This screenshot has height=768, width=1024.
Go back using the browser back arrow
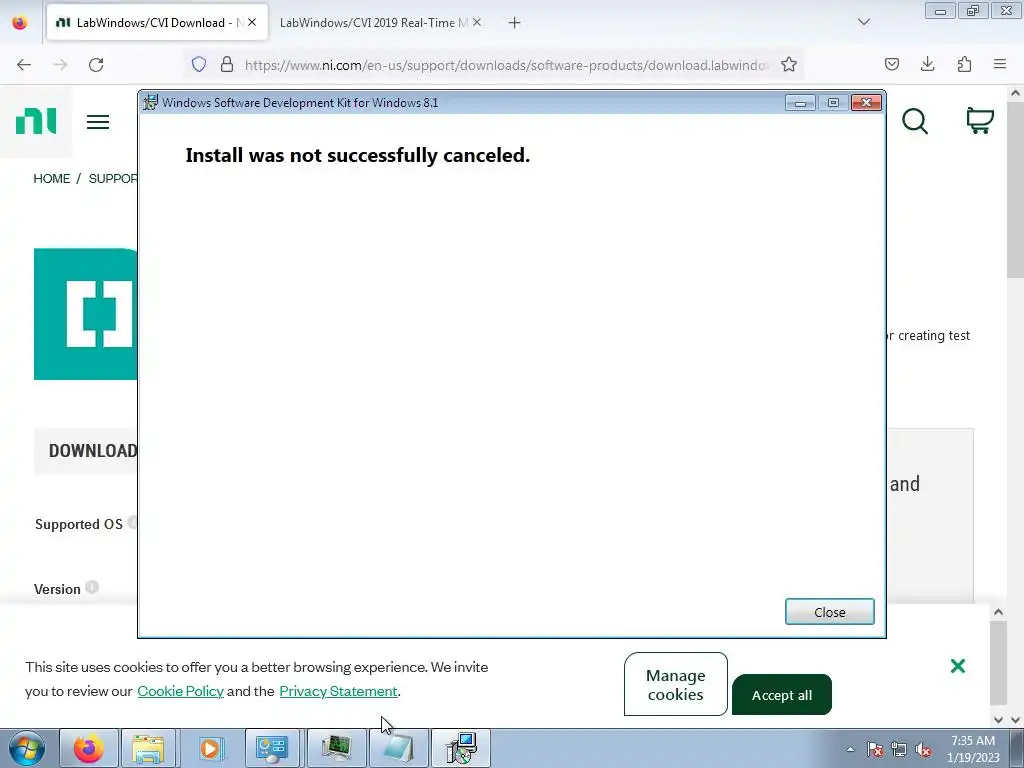(x=24, y=65)
